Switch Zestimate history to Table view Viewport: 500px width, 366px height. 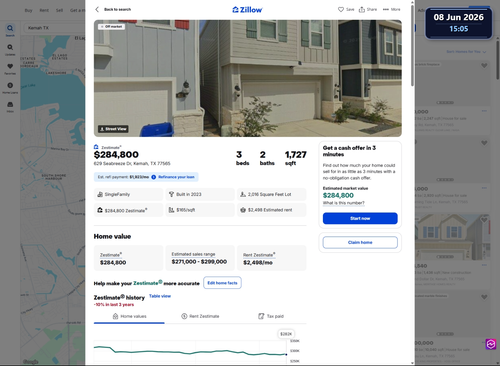[x=160, y=296]
